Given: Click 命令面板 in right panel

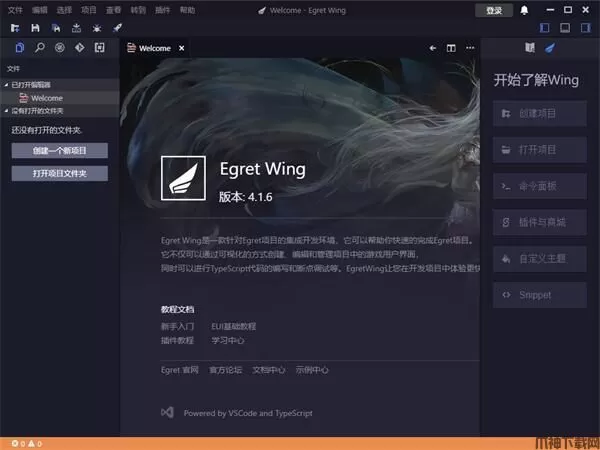Looking at the screenshot, I should [540, 186].
